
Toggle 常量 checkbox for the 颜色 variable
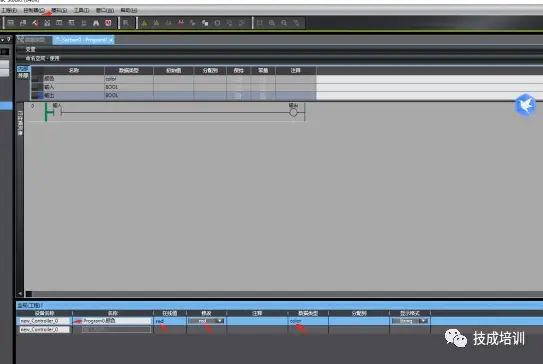click(263, 79)
